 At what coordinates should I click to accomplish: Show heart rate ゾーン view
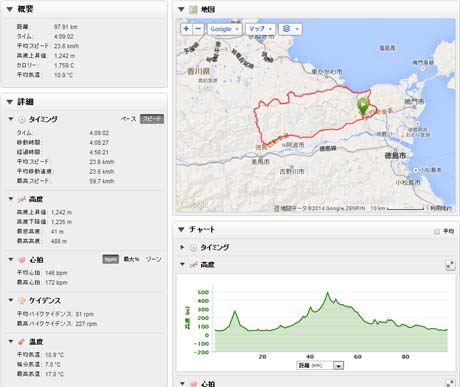pyautogui.click(x=153, y=259)
